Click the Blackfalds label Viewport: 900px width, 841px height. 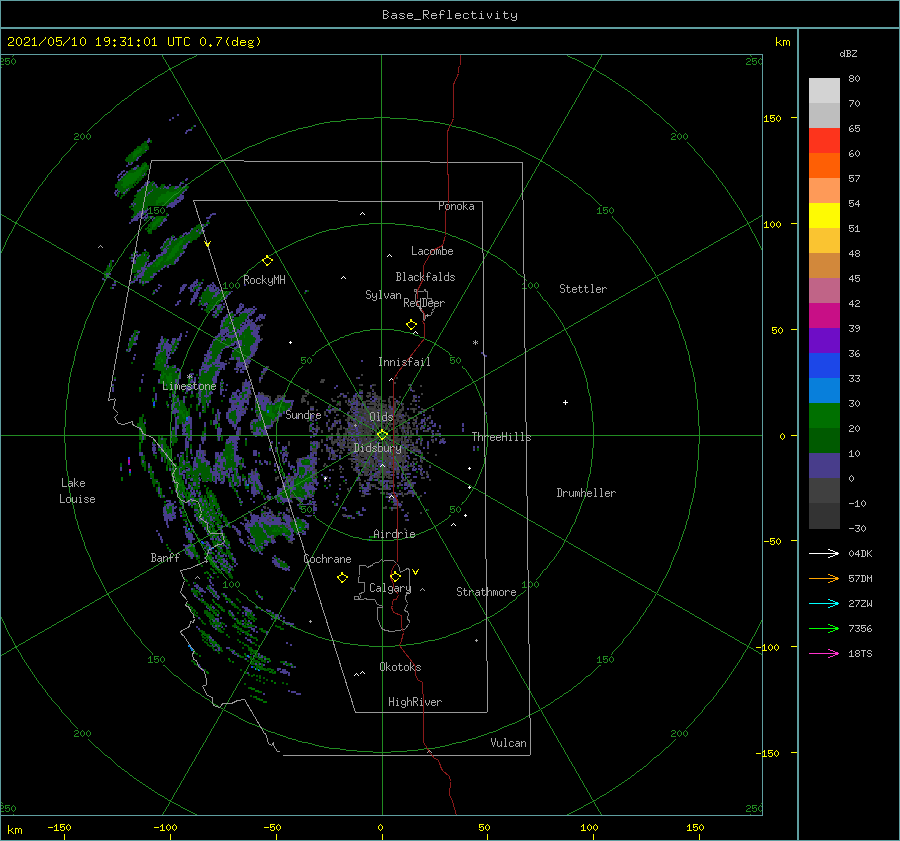pos(425,277)
